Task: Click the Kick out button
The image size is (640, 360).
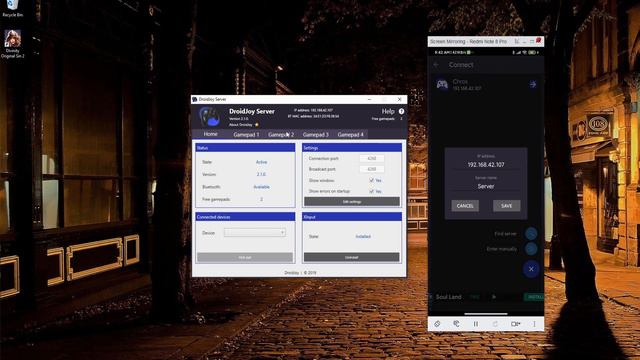Action: 245,258
